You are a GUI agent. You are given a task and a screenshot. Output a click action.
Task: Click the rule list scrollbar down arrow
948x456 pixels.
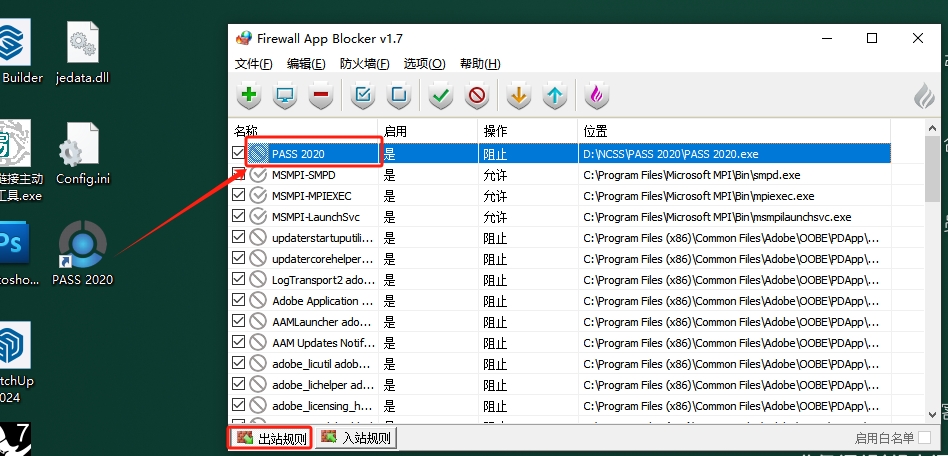point(933,414)
